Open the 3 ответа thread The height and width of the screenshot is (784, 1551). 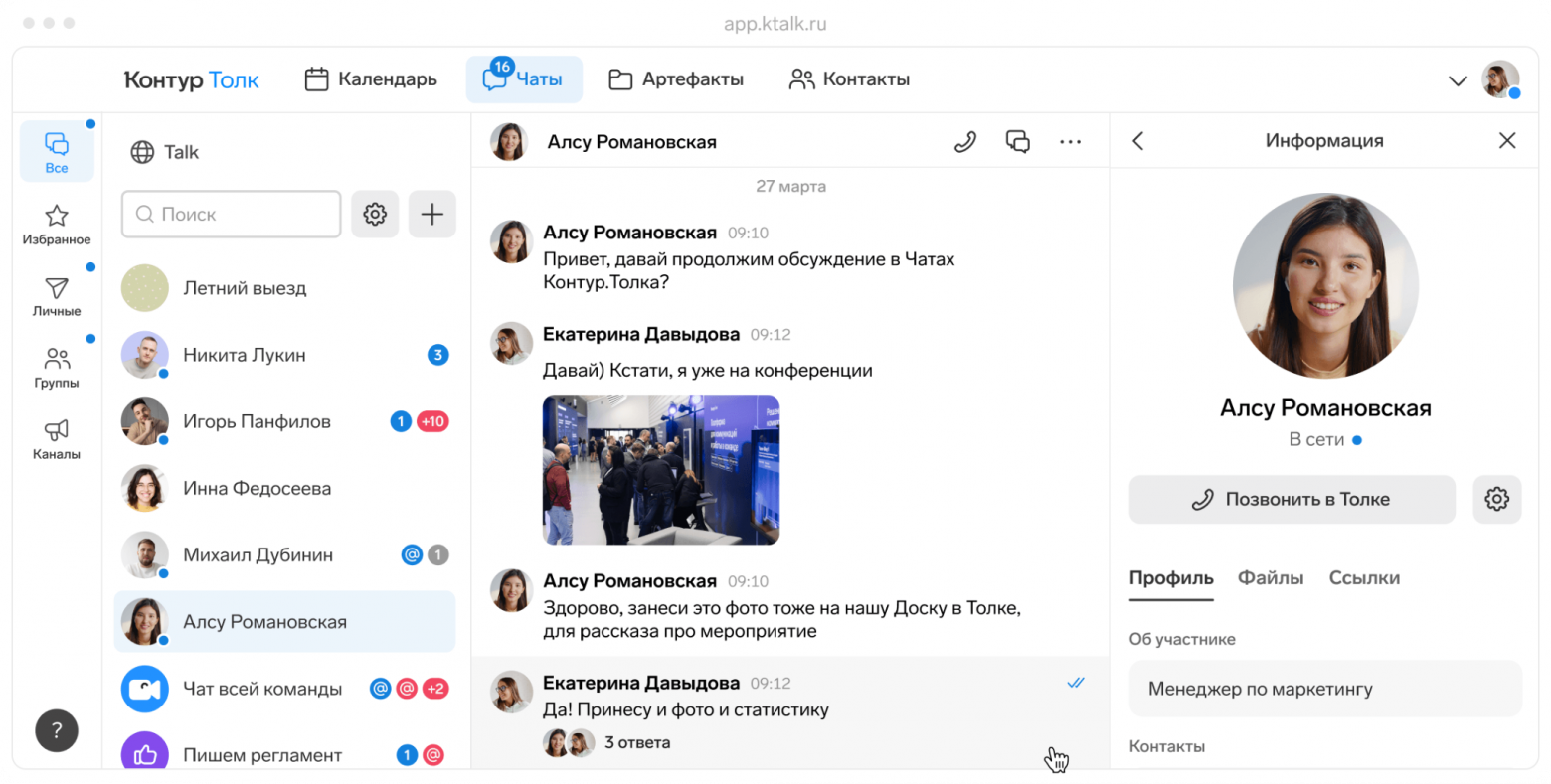[x=637, y=742]
